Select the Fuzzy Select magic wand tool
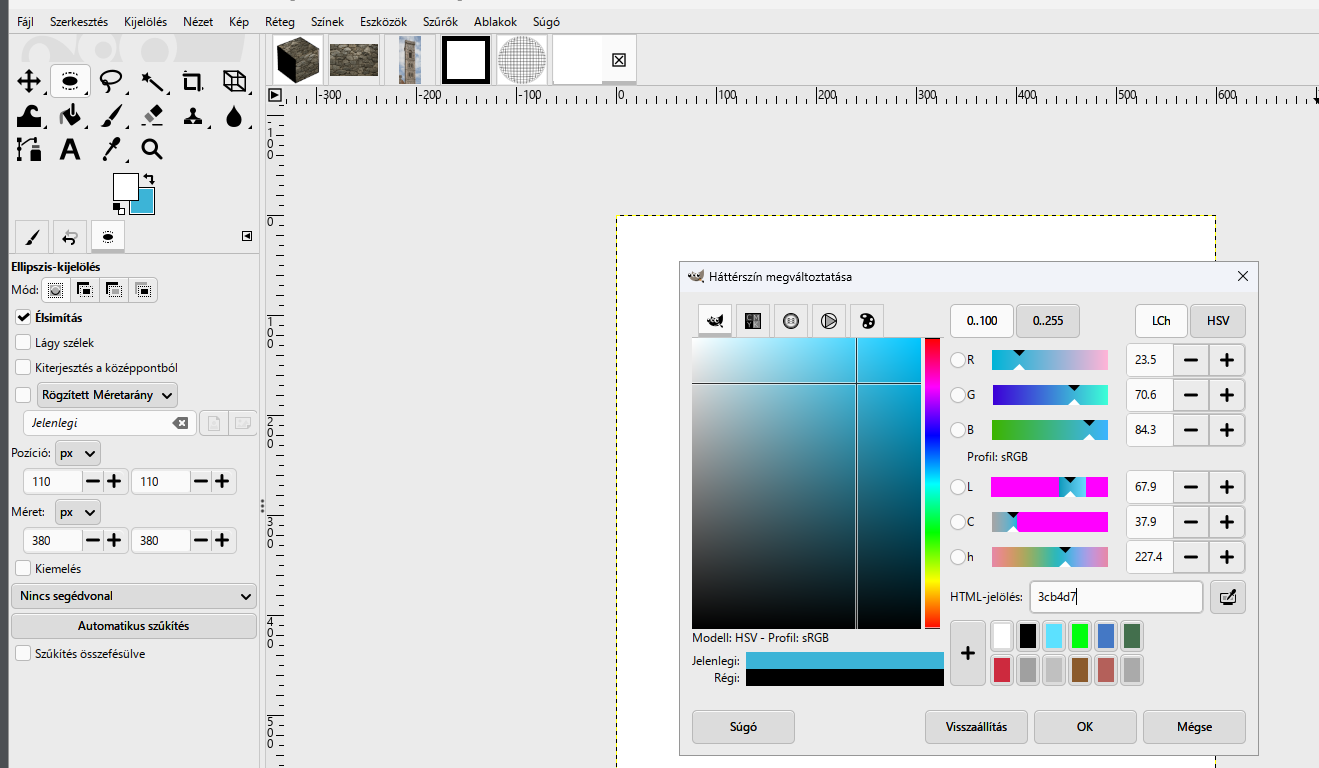The image size is (1319, 768). pos(152,81)
